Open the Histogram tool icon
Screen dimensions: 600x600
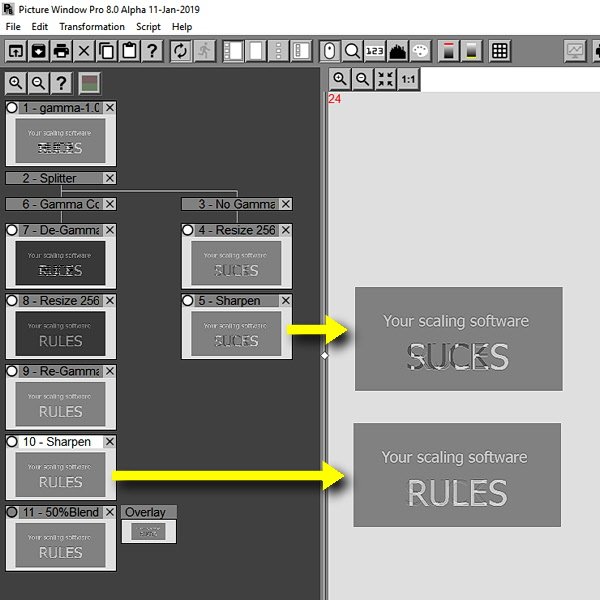[x=397, y=51]
